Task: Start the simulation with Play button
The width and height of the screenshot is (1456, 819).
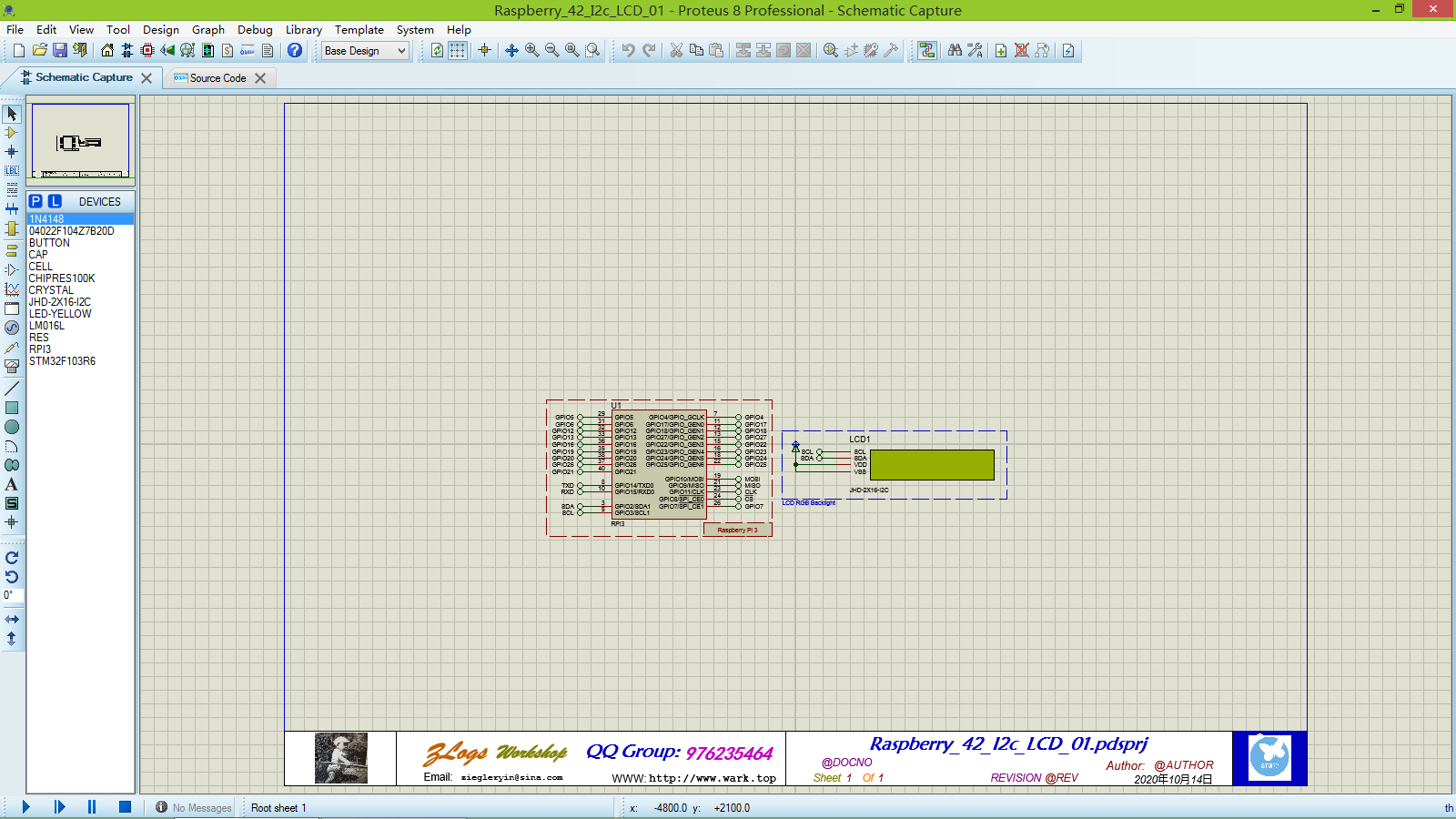Action: [25, 806]
